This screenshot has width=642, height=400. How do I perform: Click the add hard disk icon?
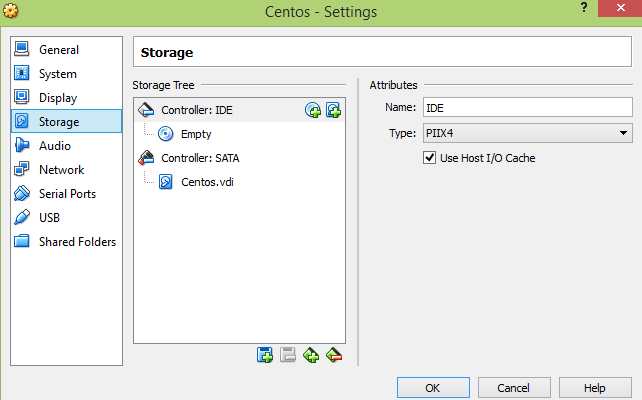coord(333,110)
